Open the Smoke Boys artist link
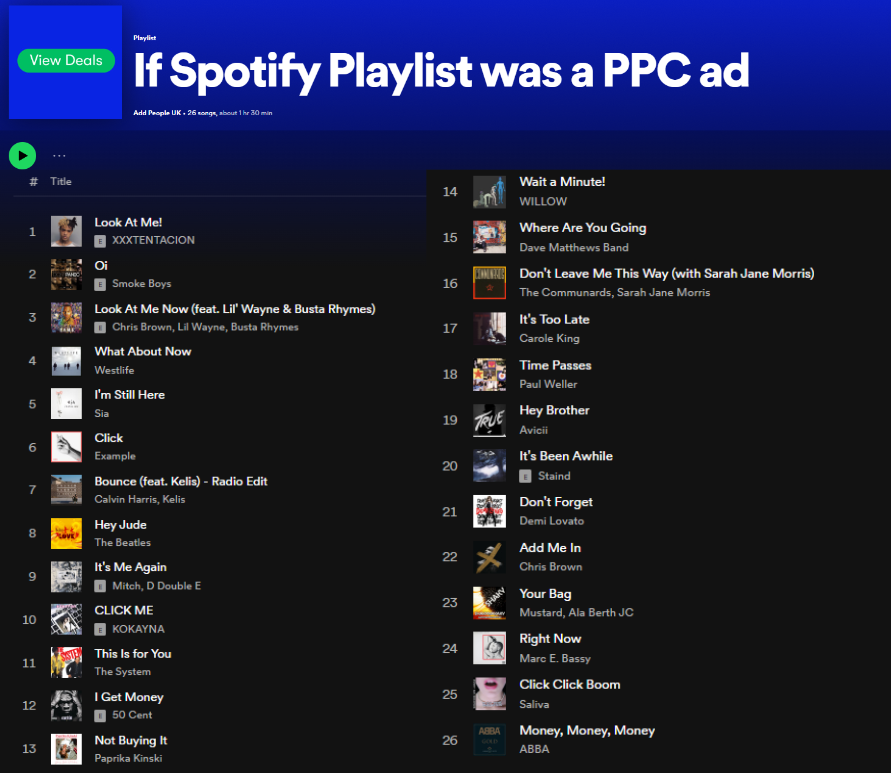Image resolution: width=891 pixels, height=773 pixels. (x=141, y=284)
